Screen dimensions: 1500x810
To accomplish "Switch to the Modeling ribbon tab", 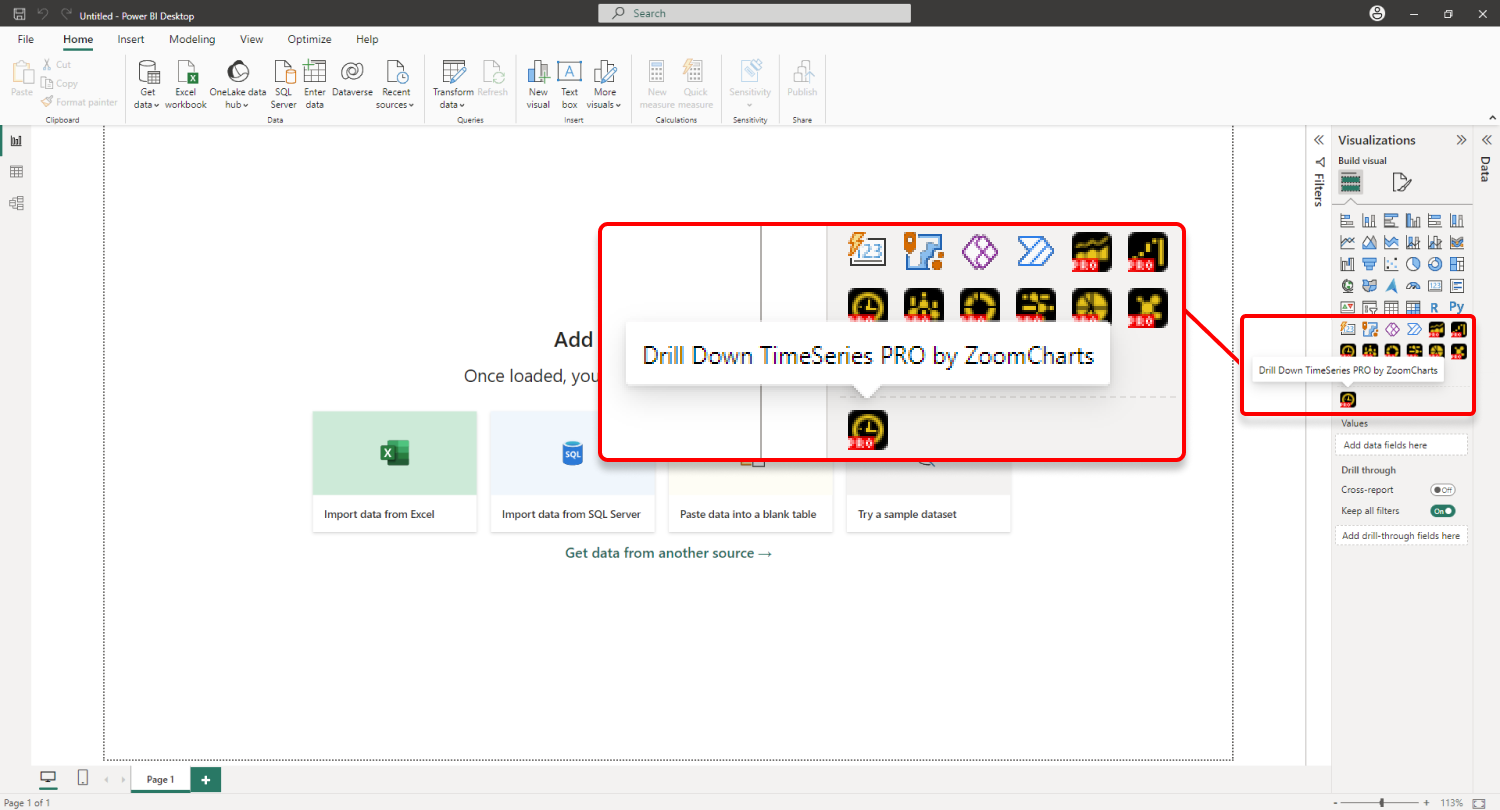I will (x=192, y=39).
